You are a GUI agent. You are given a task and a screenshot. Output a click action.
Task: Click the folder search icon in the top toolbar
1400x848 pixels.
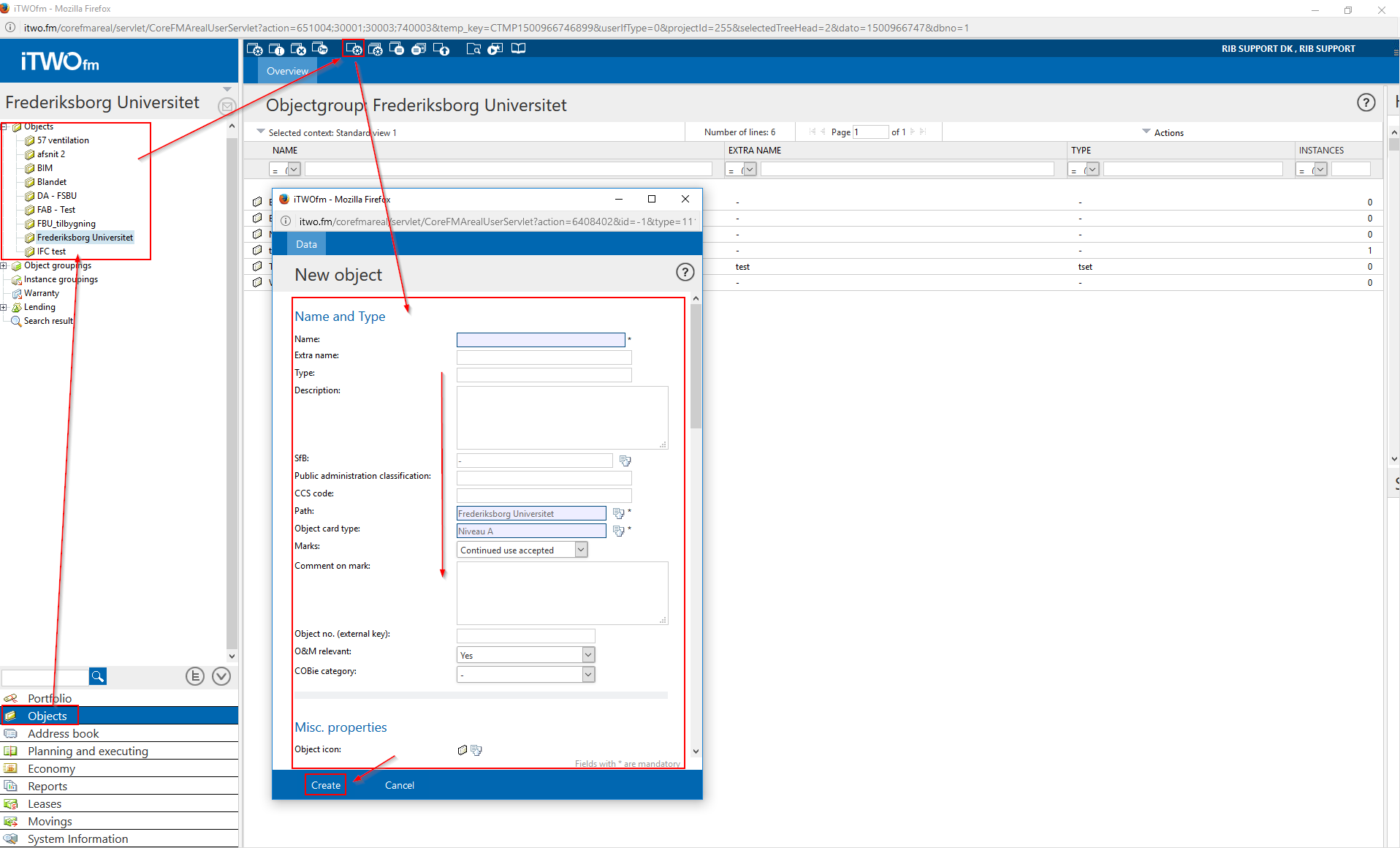coord(473,49)
